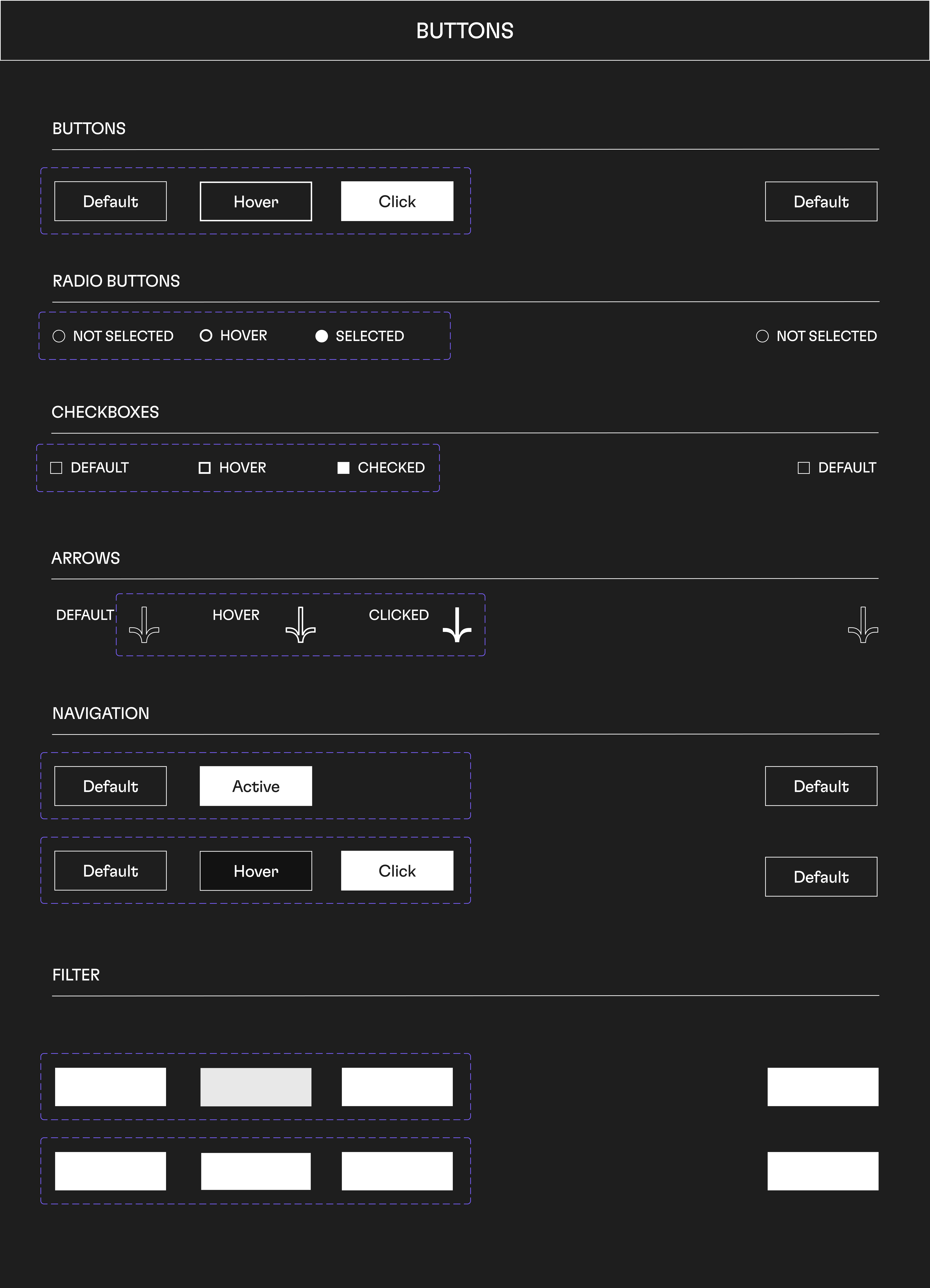Viewport: 930px width, 1288px height.
Task: Click the filled SELECTED radio button
Action: coord(322,336)
